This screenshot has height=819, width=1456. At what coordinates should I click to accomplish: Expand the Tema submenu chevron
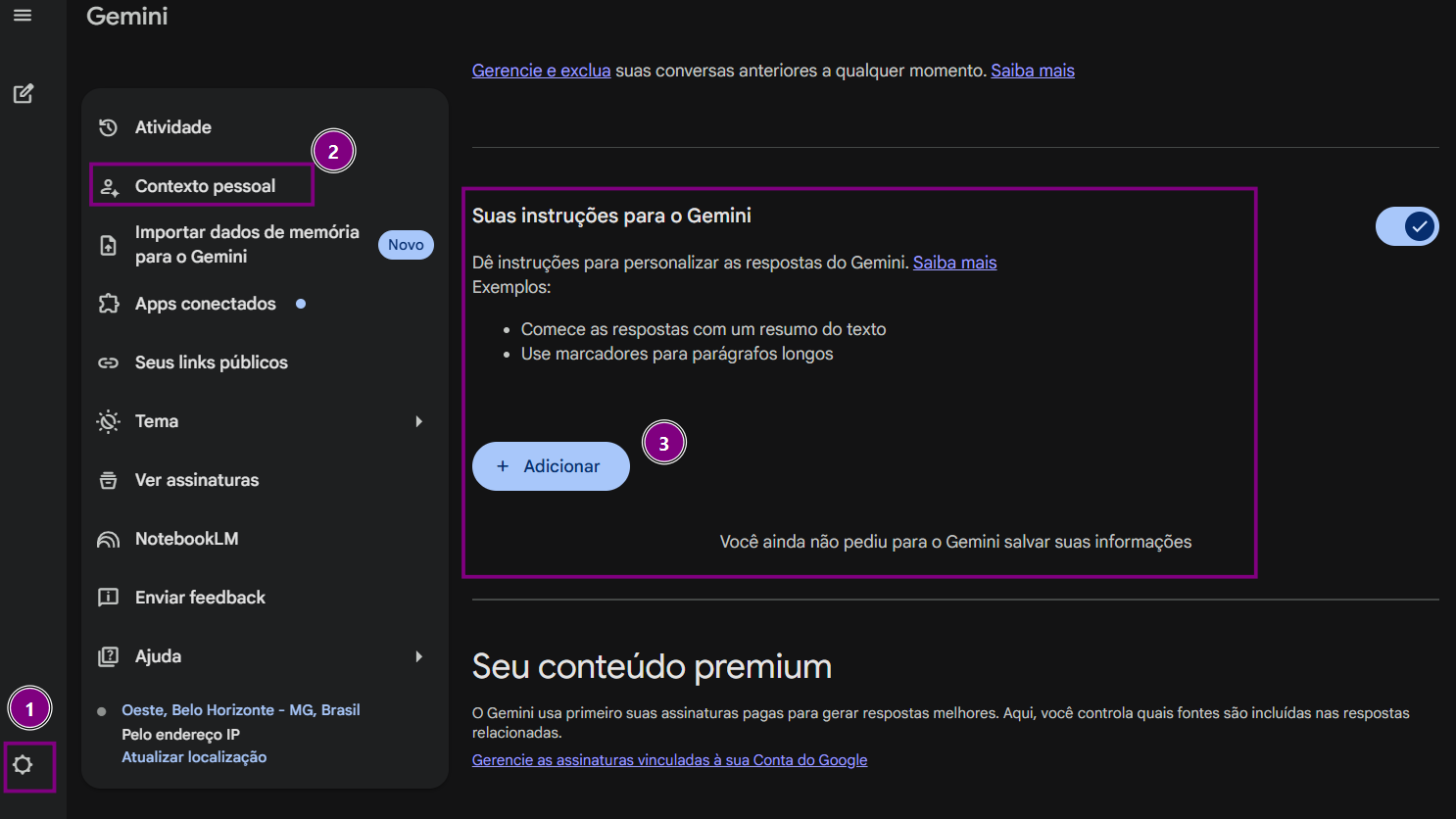pyautogui.click(x=419, y=420)
